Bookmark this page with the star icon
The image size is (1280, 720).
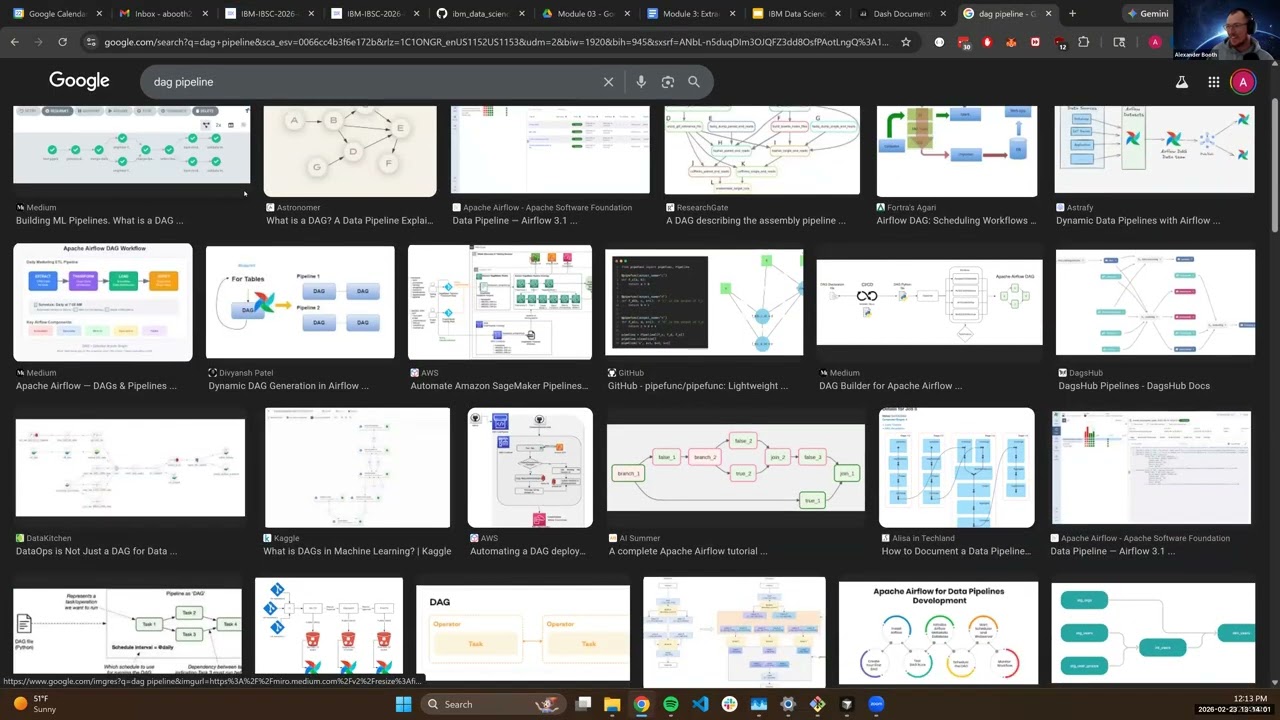pos(906,42)
